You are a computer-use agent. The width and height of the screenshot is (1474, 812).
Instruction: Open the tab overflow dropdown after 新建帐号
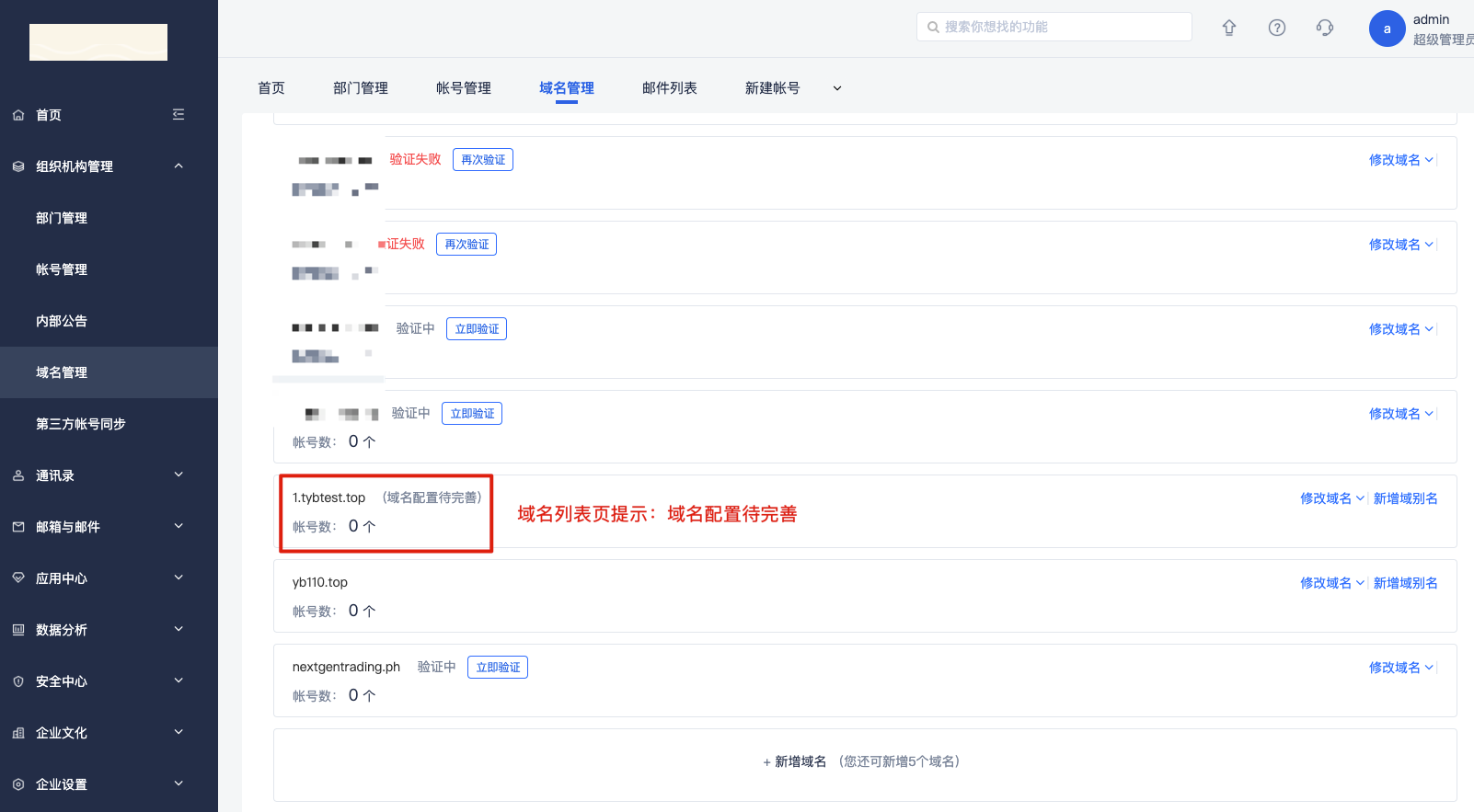(837, 88)
